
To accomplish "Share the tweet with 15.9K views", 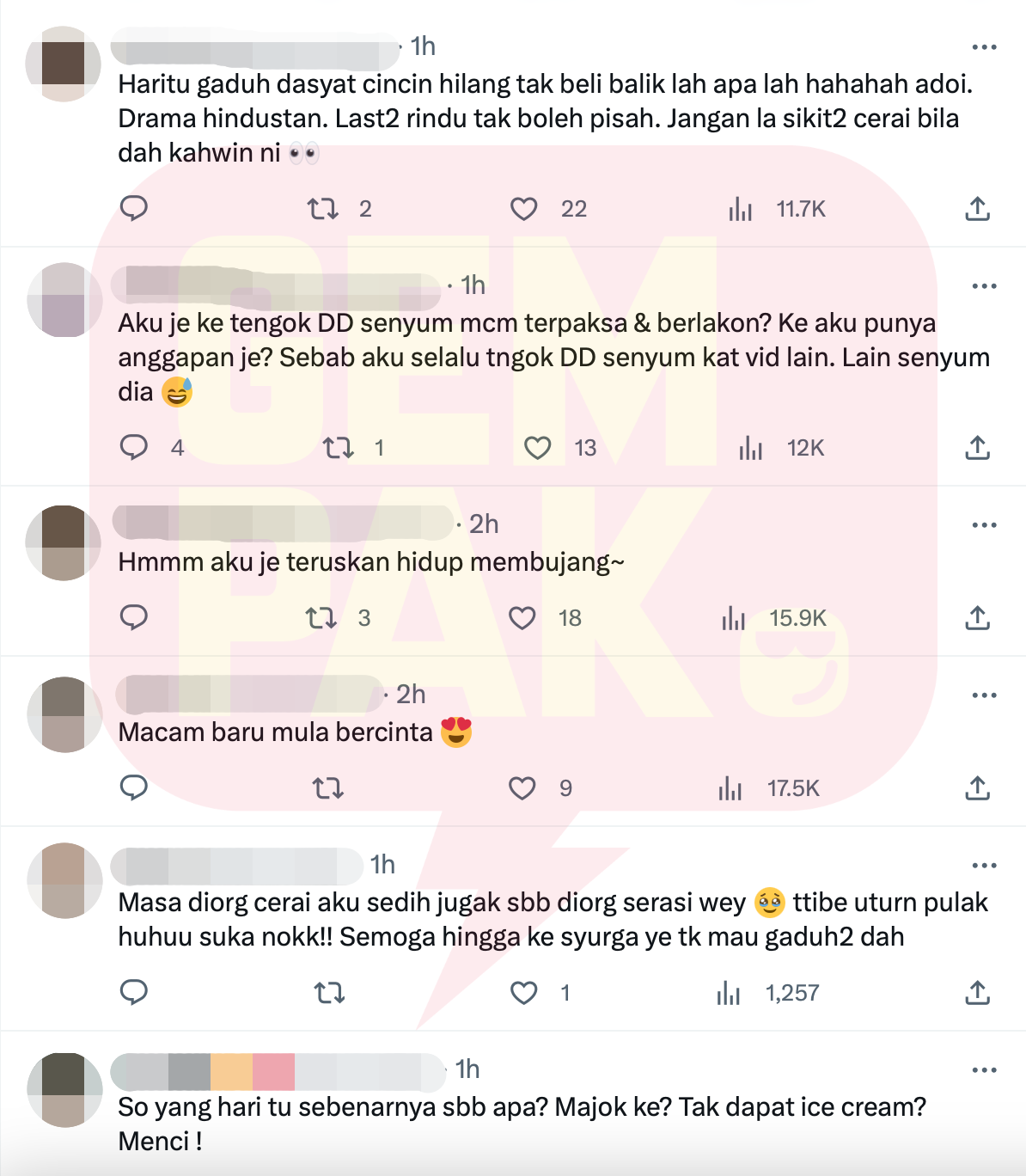I will click(x=978, y=618).
